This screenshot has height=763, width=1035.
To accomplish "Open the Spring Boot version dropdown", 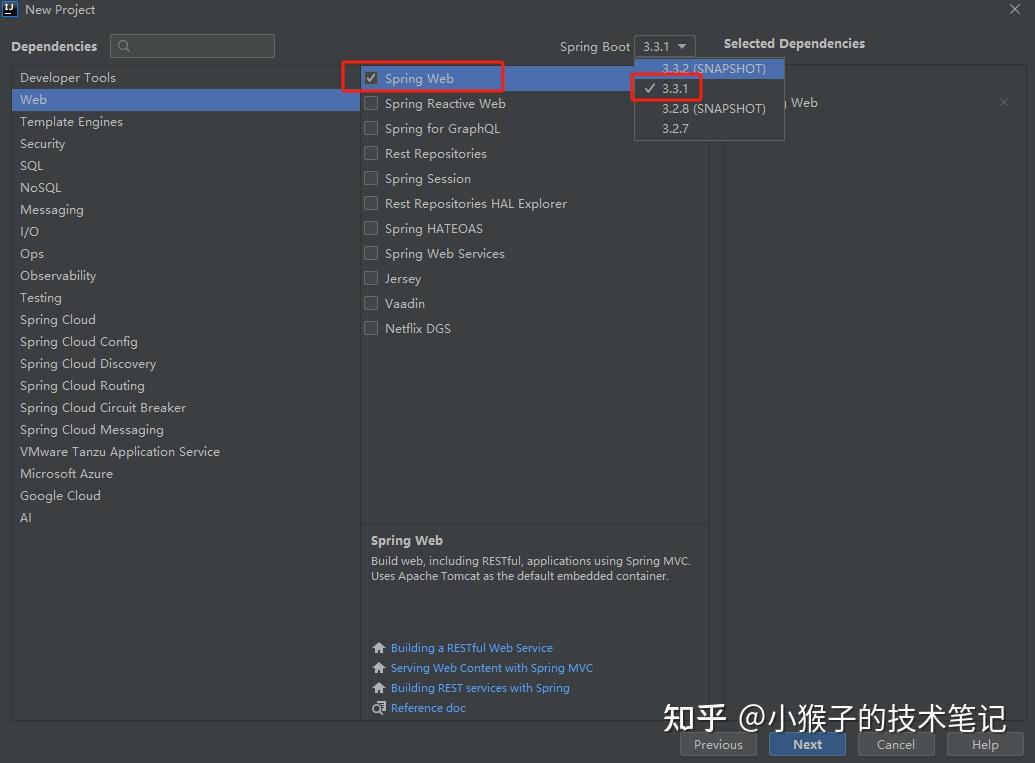I will pos(665,46).
